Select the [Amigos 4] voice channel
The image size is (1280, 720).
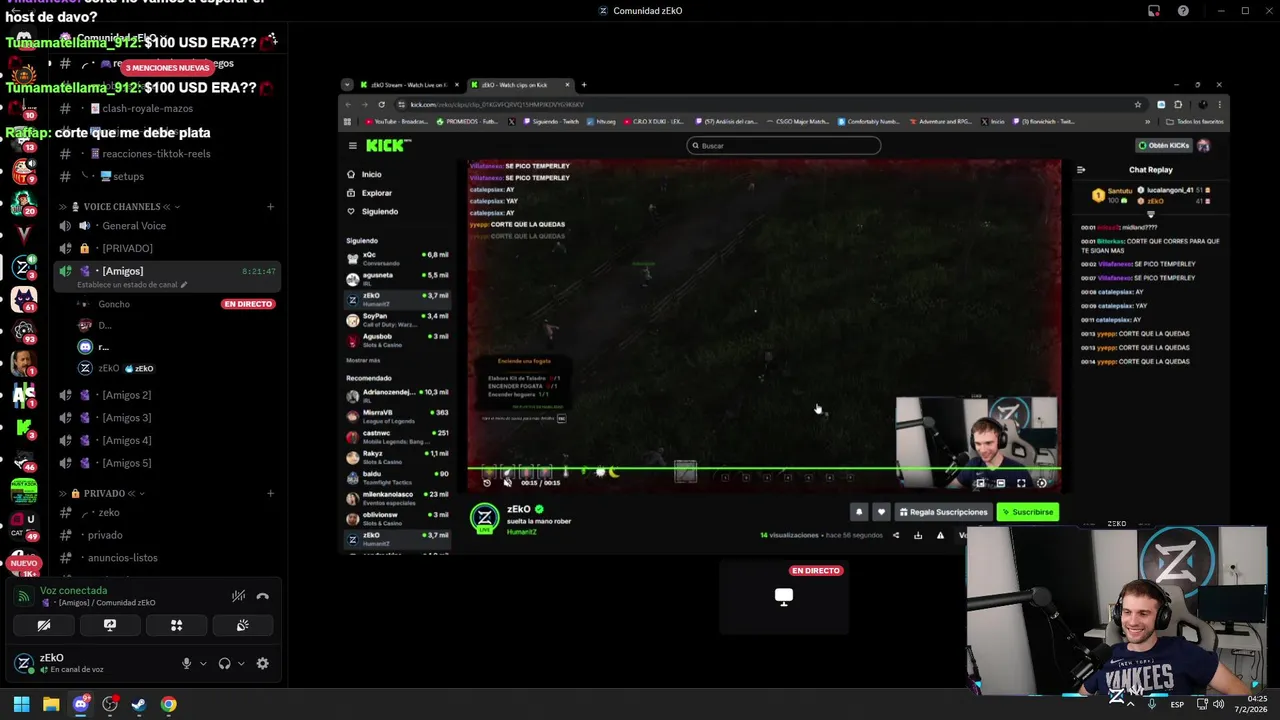(x=126, y=440)
